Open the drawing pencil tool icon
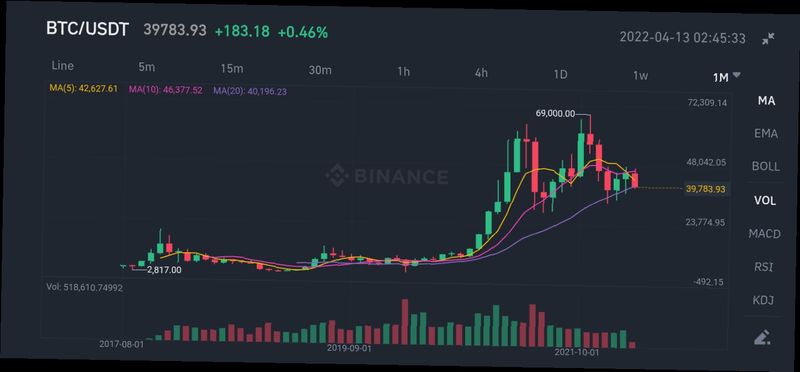The width and height of the screenshot is (800, 372). (763, 337)
